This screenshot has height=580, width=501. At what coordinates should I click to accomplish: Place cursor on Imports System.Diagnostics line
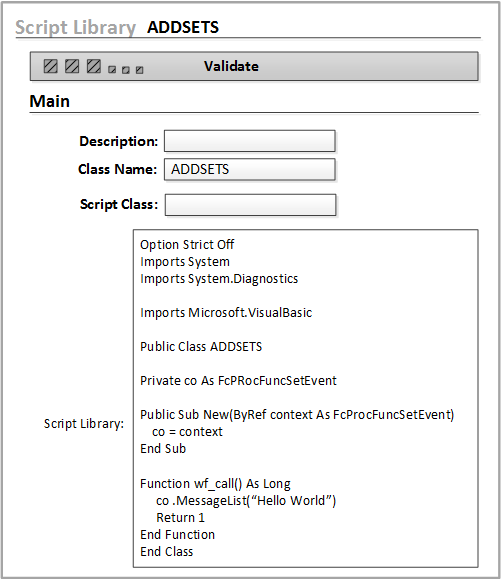click(x=219, y=279)
